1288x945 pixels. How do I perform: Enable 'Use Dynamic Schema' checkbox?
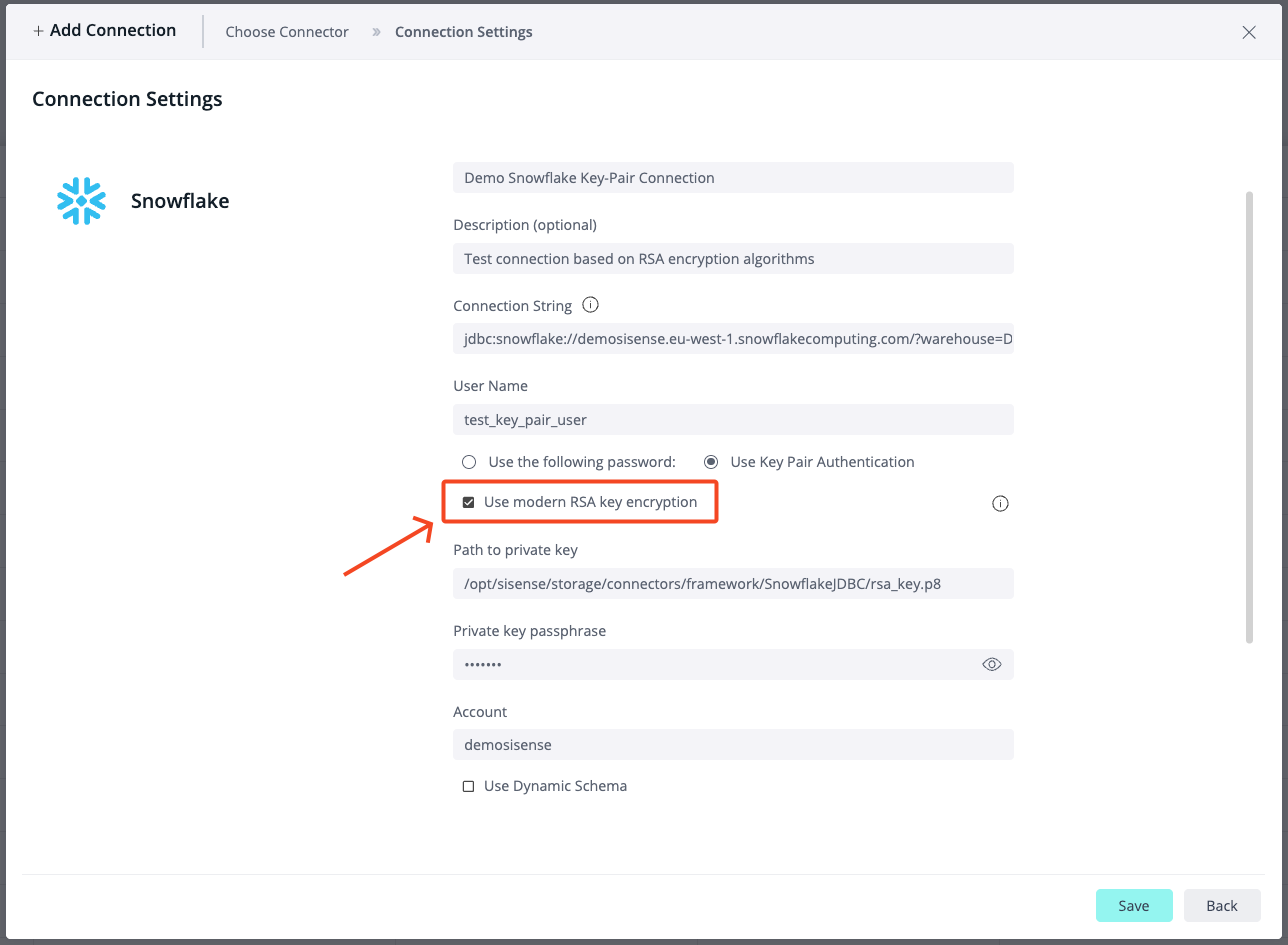[x=468, y=787]
